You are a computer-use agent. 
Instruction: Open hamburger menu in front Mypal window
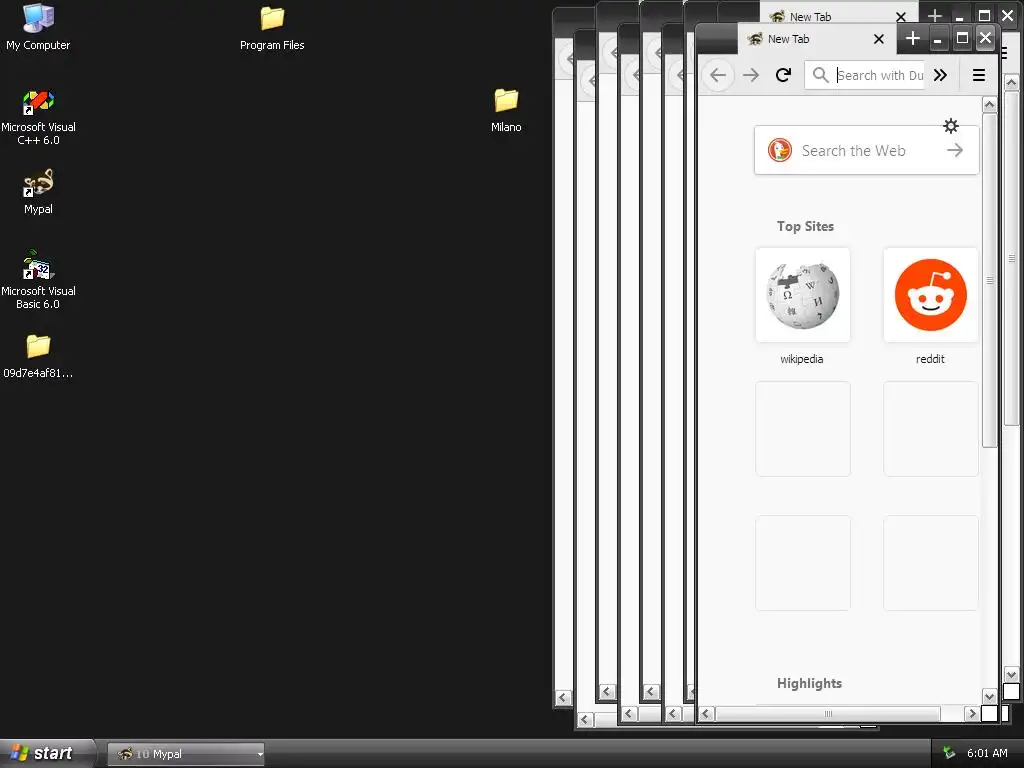tap(978, 75)
